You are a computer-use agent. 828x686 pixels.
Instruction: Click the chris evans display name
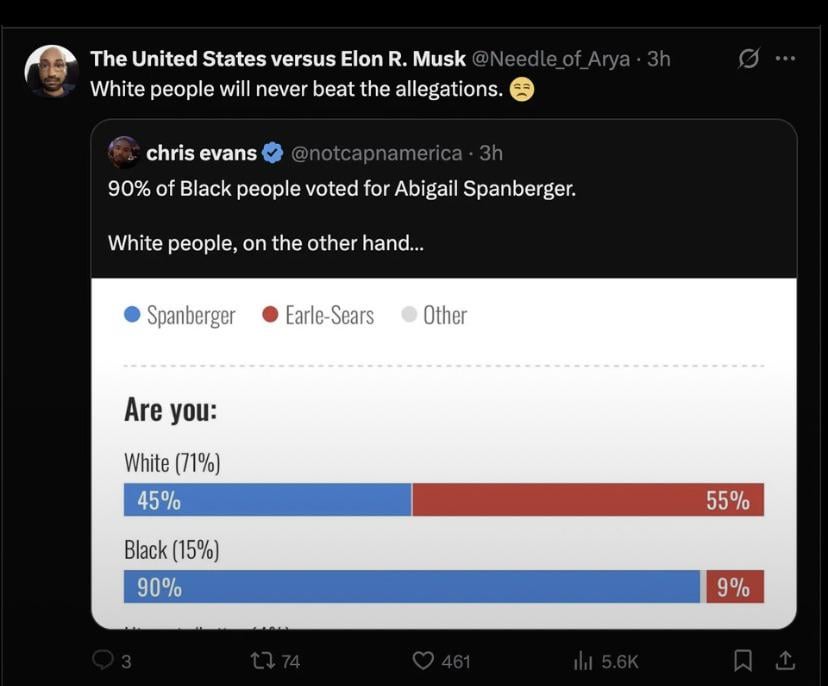point(201,153)
